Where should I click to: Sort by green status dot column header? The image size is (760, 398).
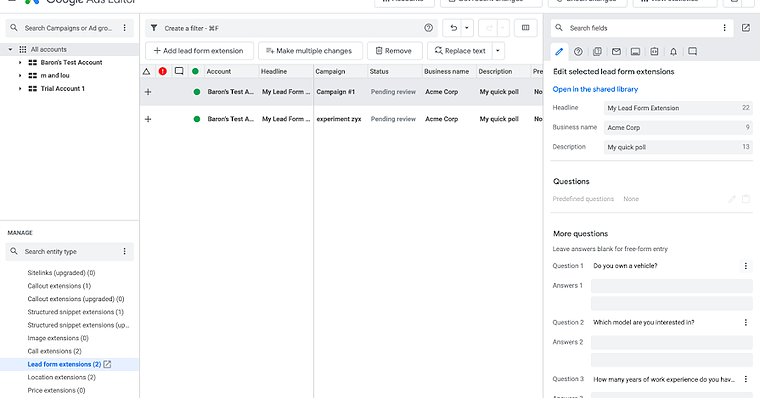(x=195, y=71)
